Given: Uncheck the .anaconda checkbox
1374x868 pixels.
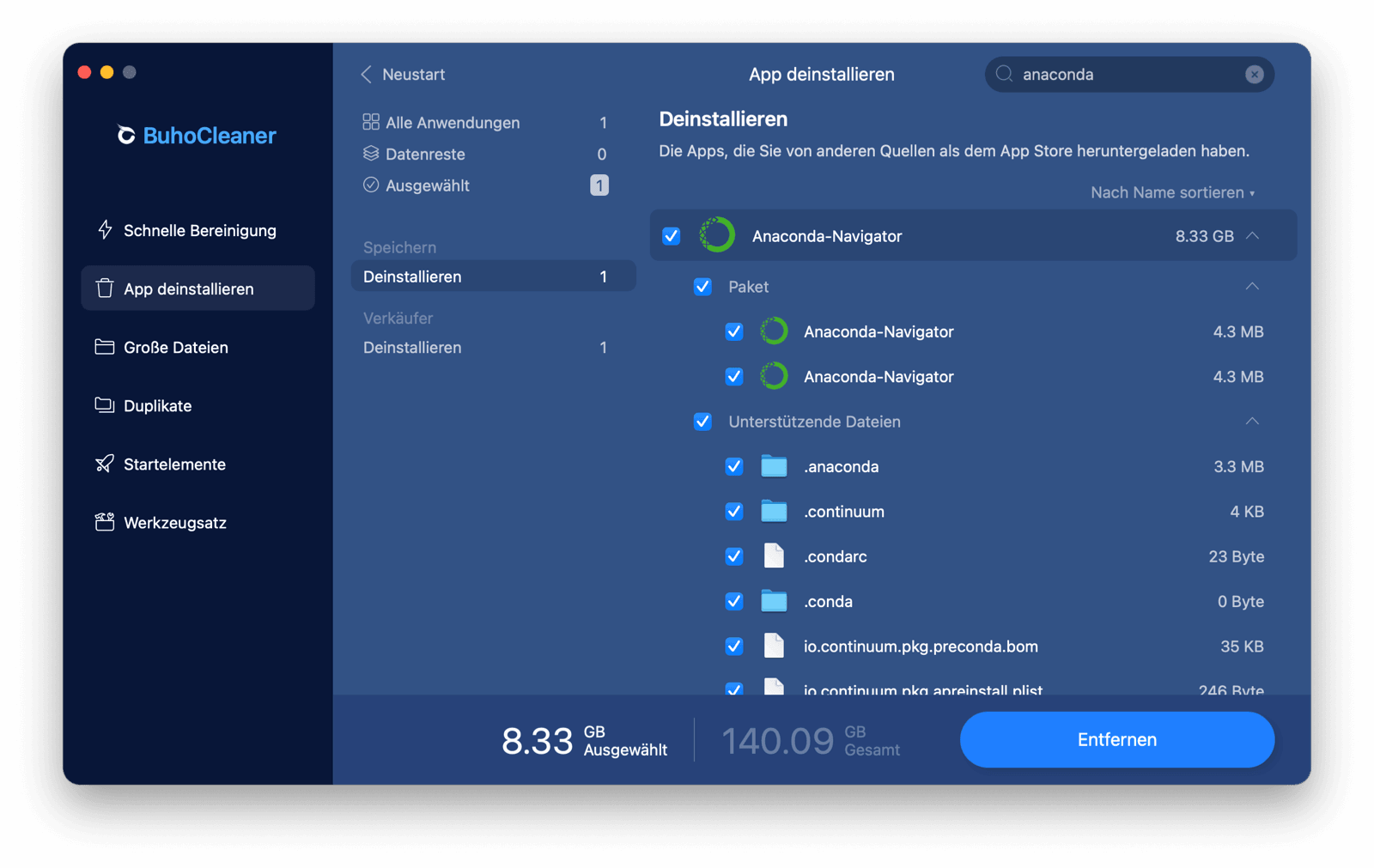Looking at the screenshot, I should coord(734,466).
